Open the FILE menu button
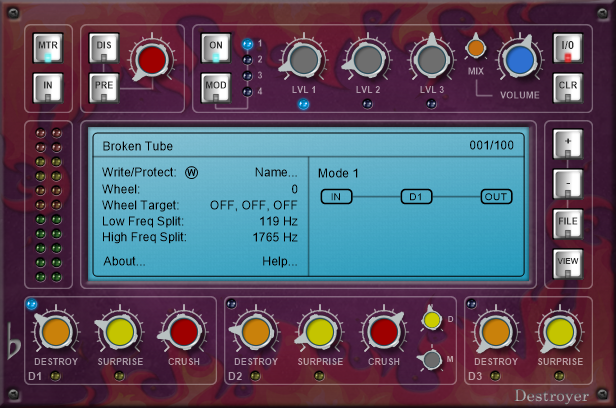 pos(567,222)
